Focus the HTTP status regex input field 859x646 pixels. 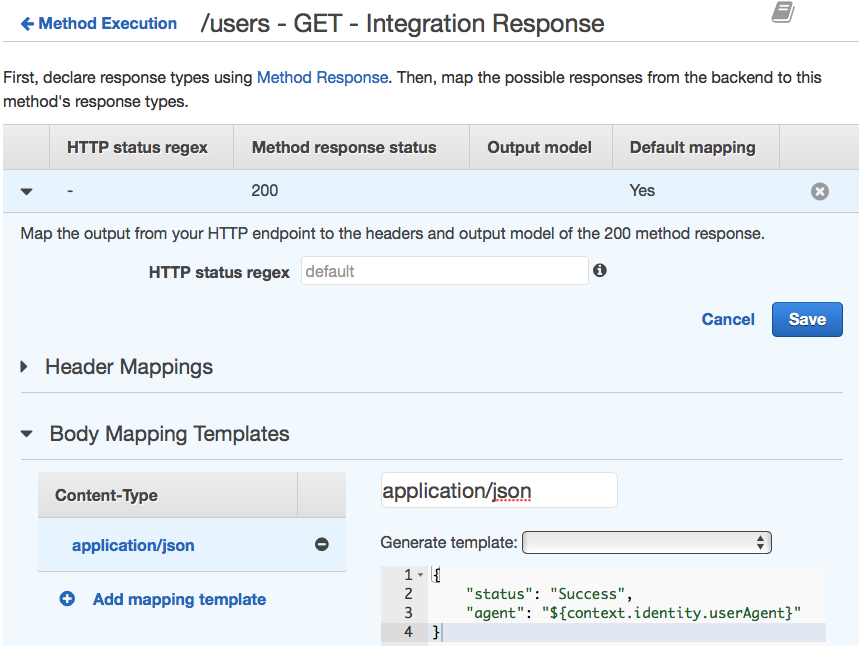click(x=444, y=271)
